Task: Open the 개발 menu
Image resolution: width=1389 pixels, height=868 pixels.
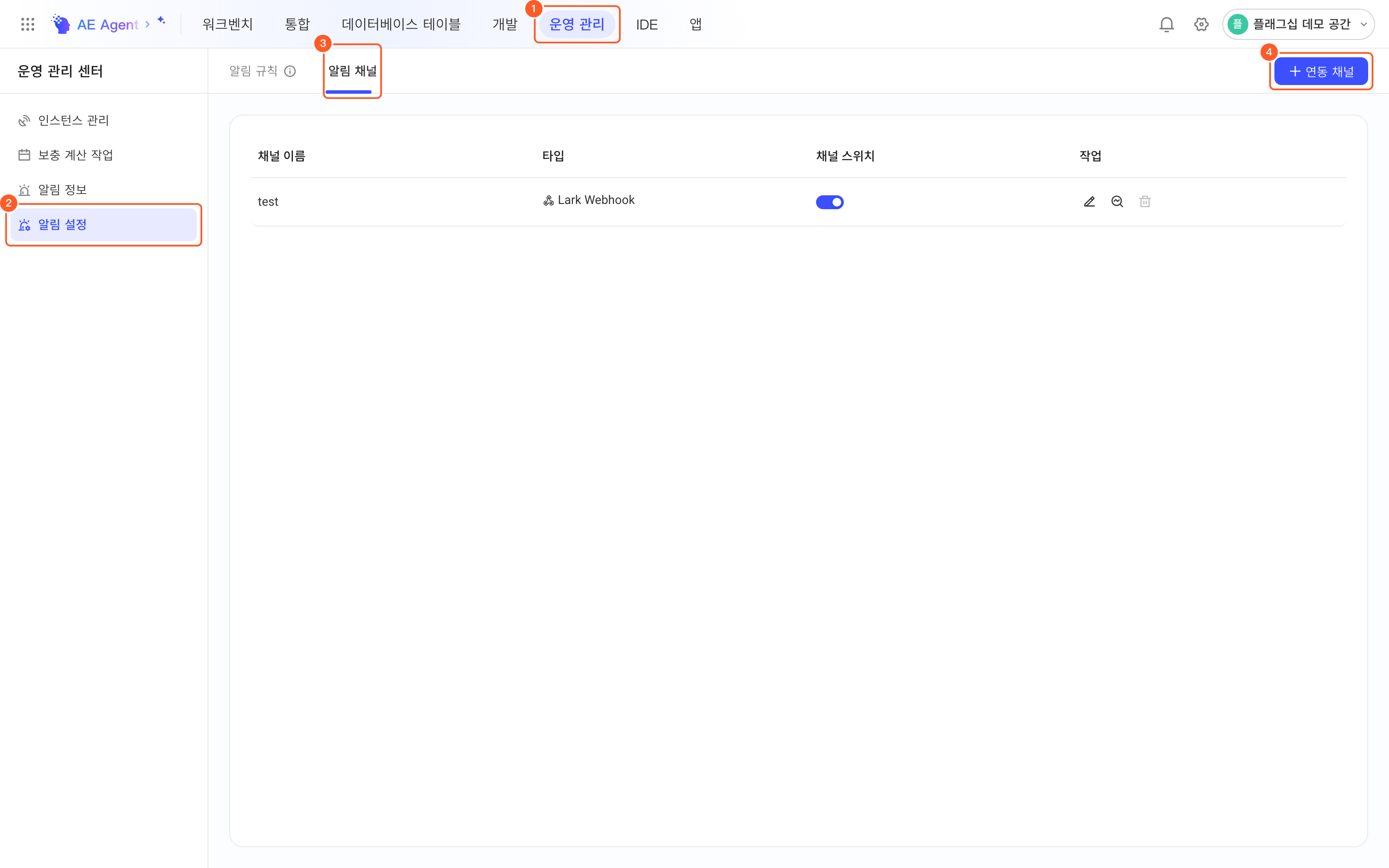Action: pyautogui.click(x=504, y=24)
